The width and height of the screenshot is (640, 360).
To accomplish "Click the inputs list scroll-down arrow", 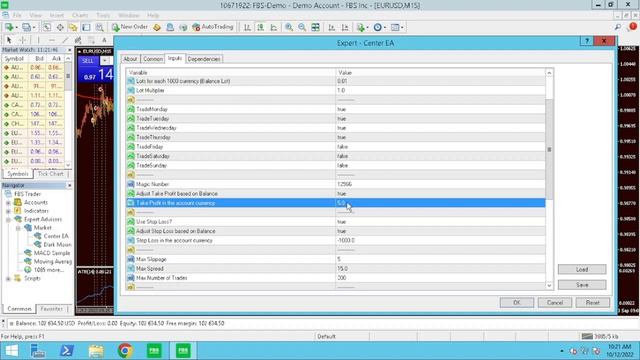I will (x=549, y=286).
